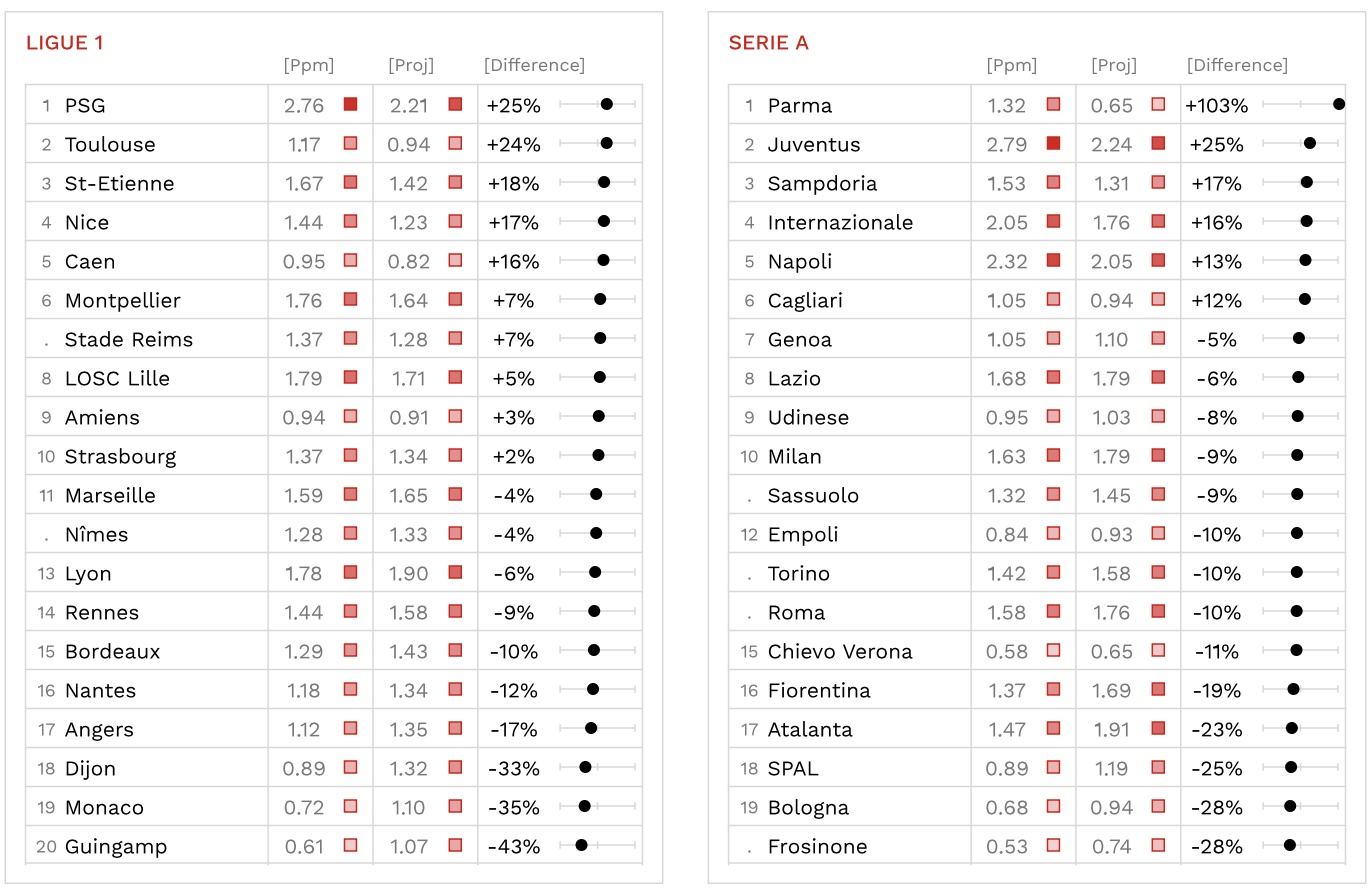Click Ligue 1 [Ppm] column header
This screenshot has width=1372, height=892.
tap(309, 66)
